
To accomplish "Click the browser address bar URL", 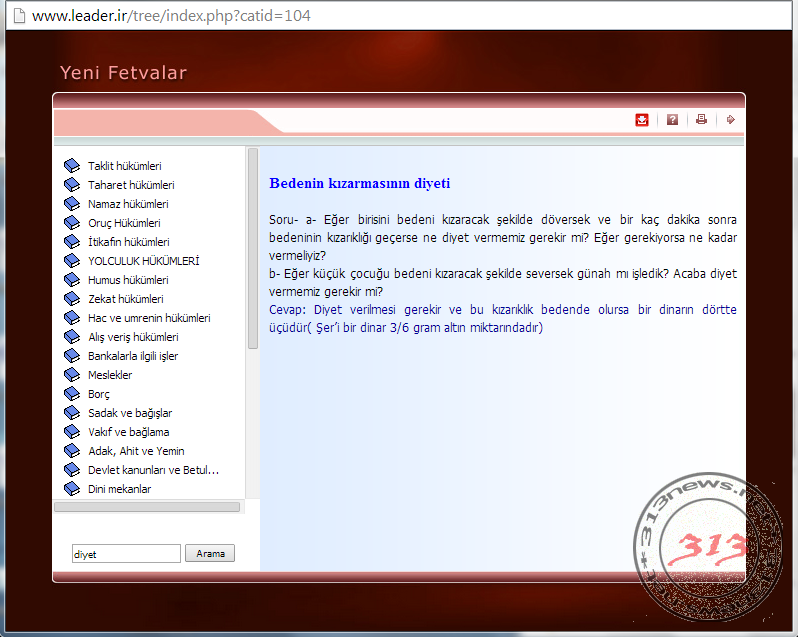I will pyautogui.click(x=171, y=16).
